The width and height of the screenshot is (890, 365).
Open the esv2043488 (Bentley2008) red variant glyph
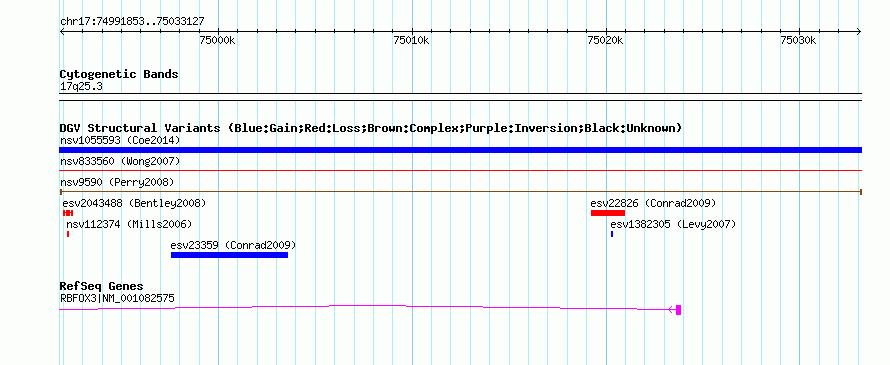[x=68, y=213]
